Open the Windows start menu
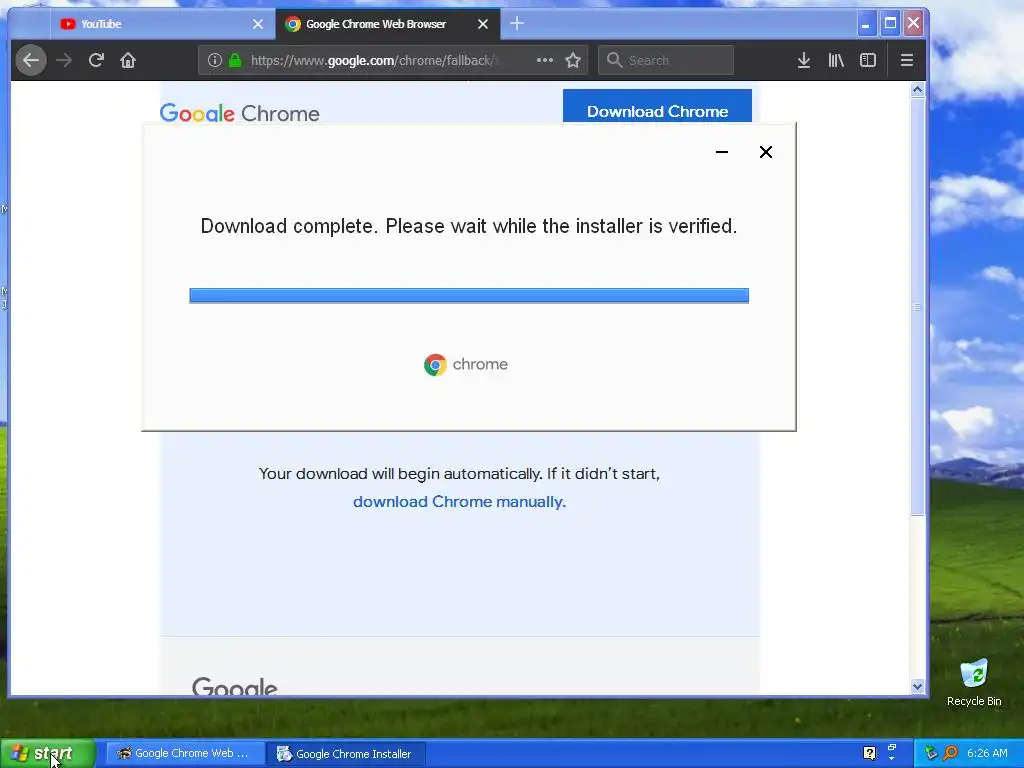 click(x=48, y=754)
